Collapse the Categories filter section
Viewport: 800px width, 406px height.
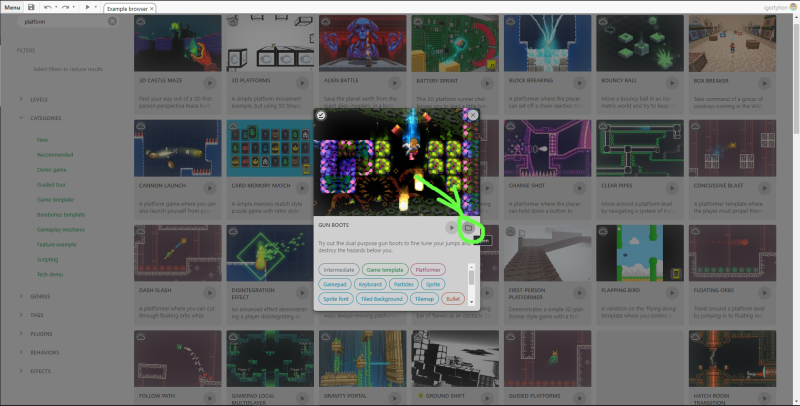(x=21, y=118)
